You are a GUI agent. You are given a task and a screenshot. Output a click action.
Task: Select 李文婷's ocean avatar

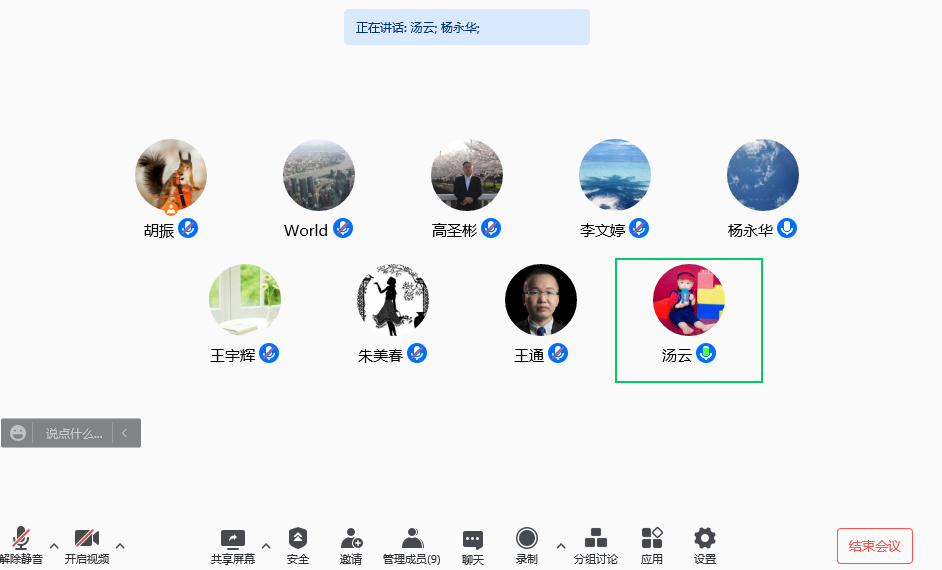click(x=615, y=175)
